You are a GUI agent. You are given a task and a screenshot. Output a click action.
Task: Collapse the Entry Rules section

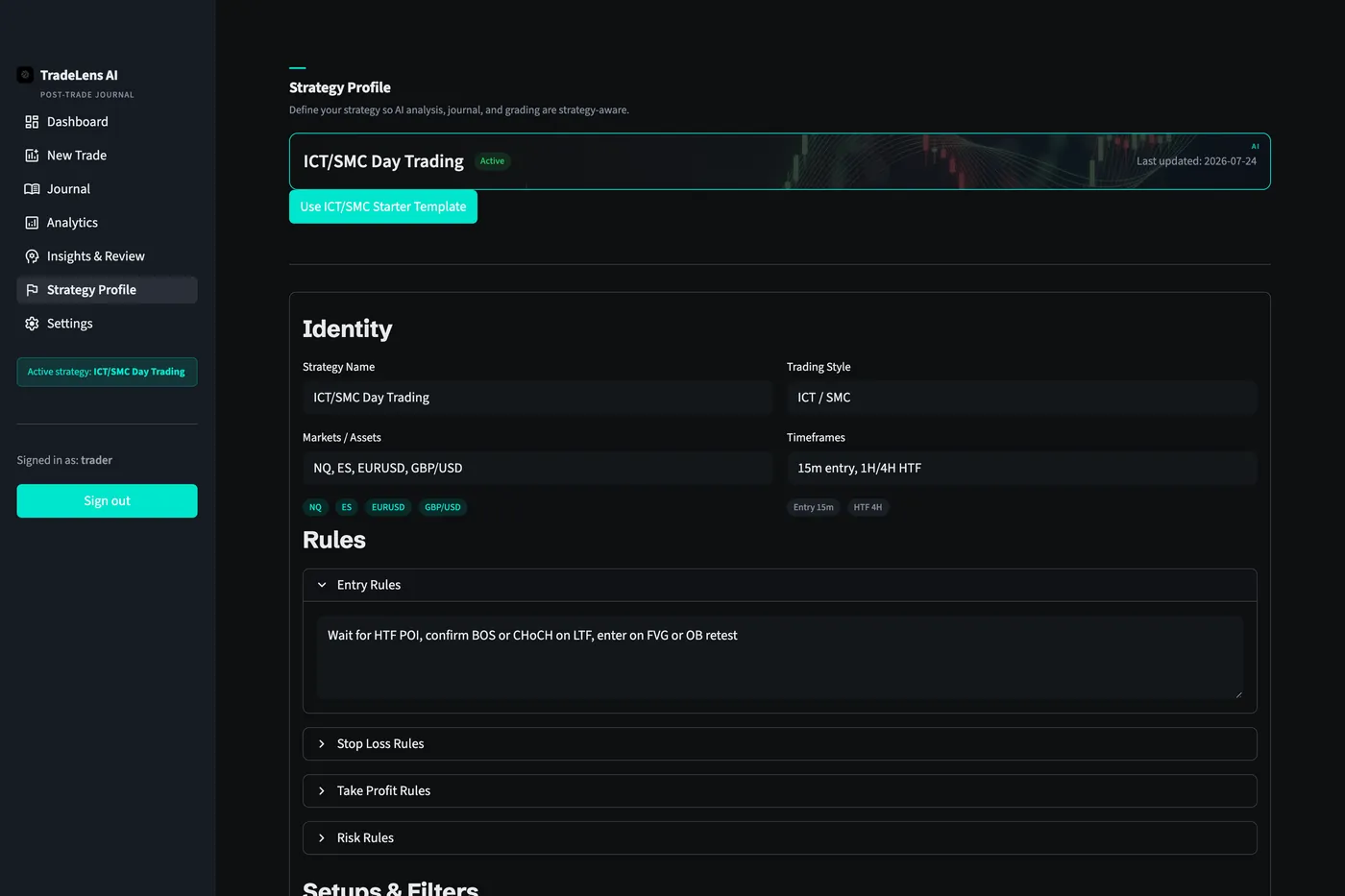coord(779,585)
